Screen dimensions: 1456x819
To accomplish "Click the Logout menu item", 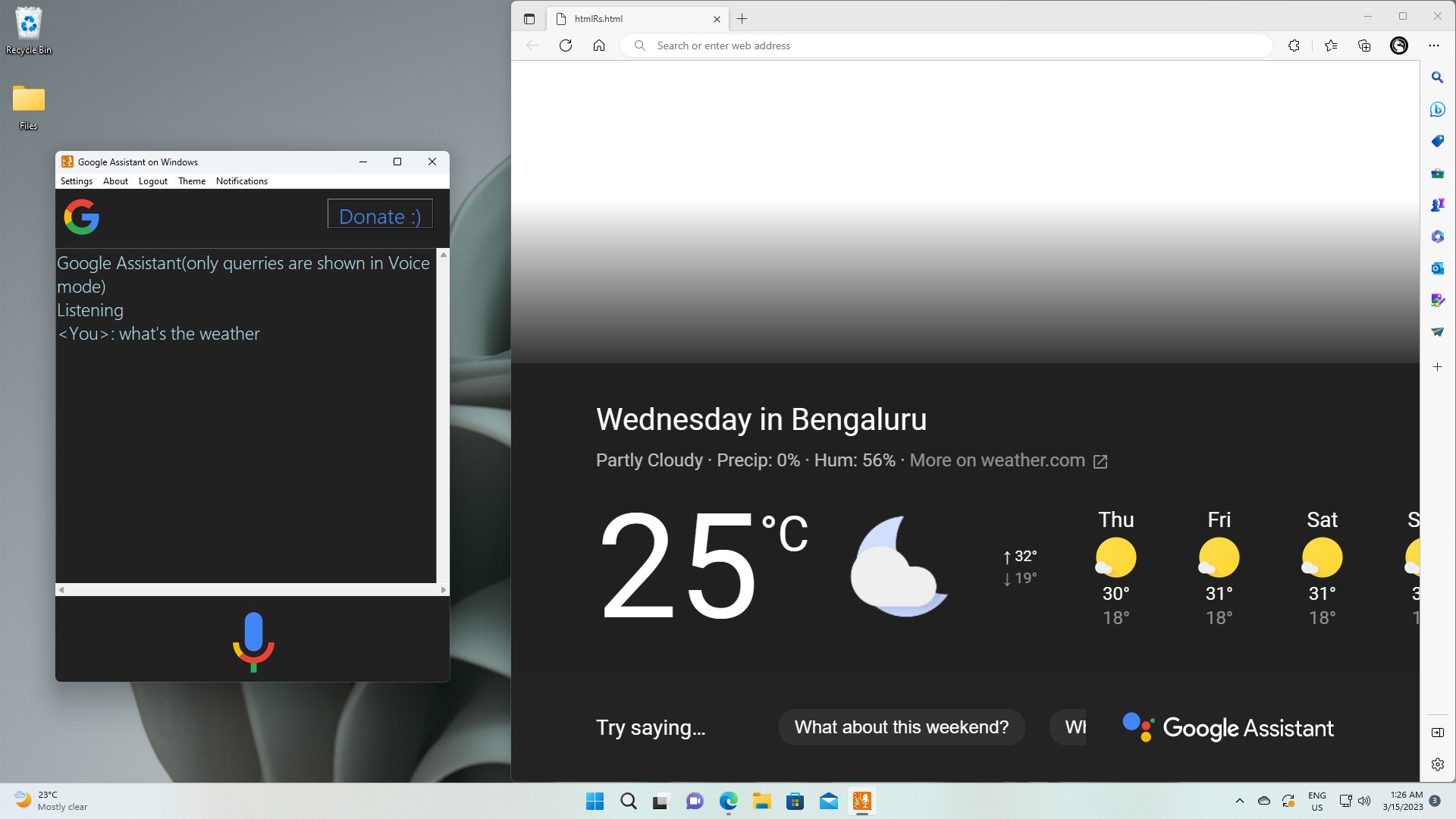I will 152,181.
